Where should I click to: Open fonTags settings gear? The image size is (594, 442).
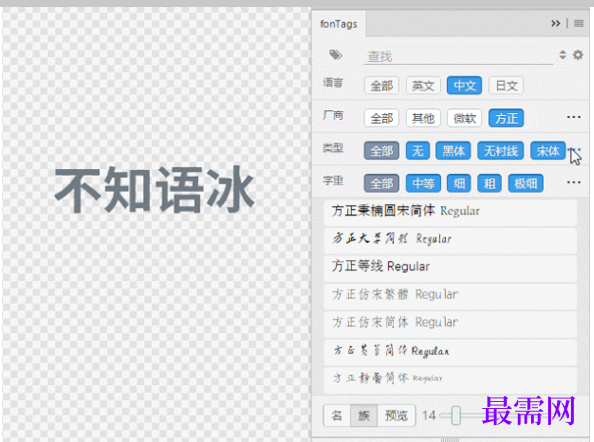(578, 55)
